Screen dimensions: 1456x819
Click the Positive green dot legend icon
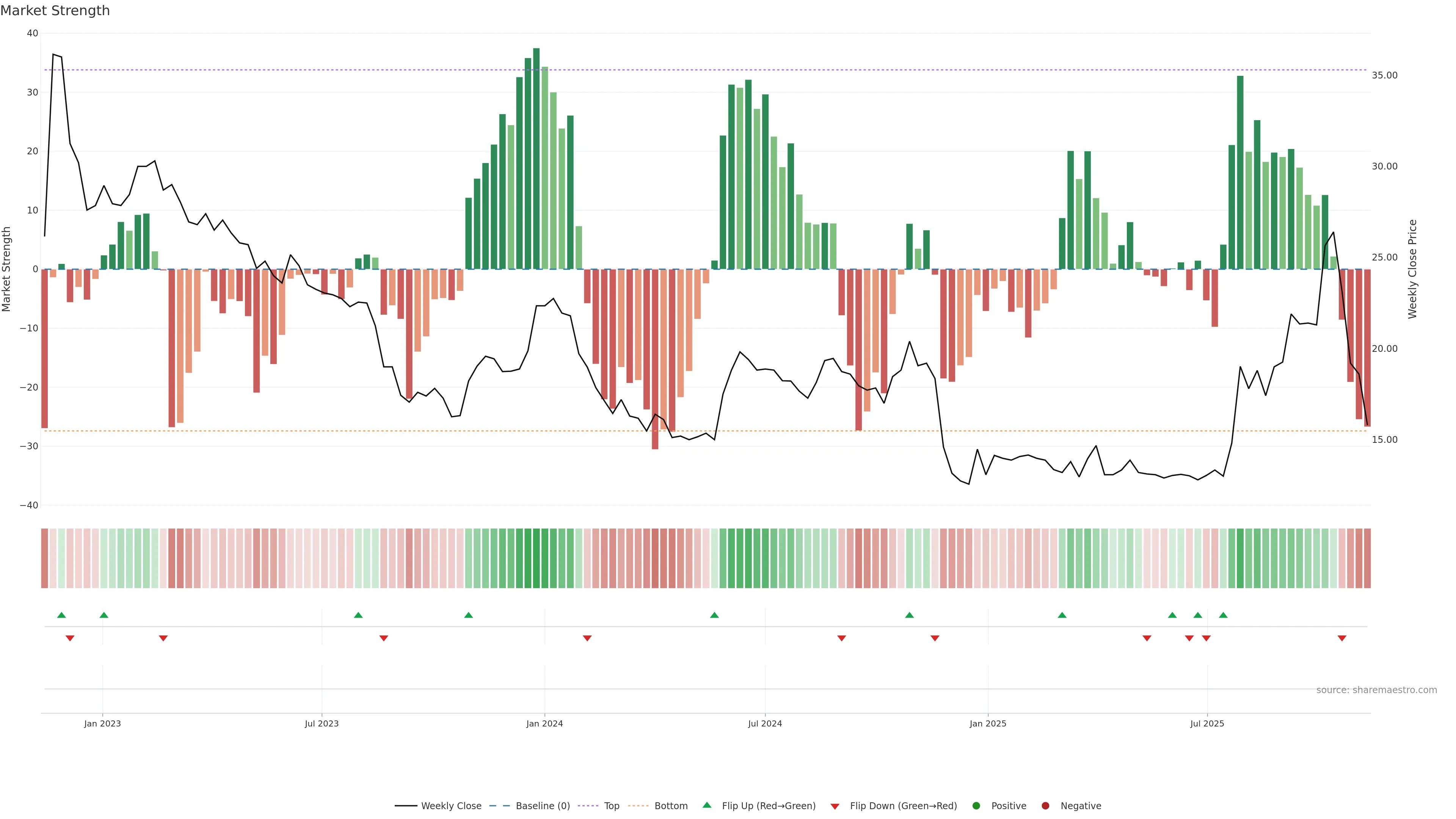(976, 806)
